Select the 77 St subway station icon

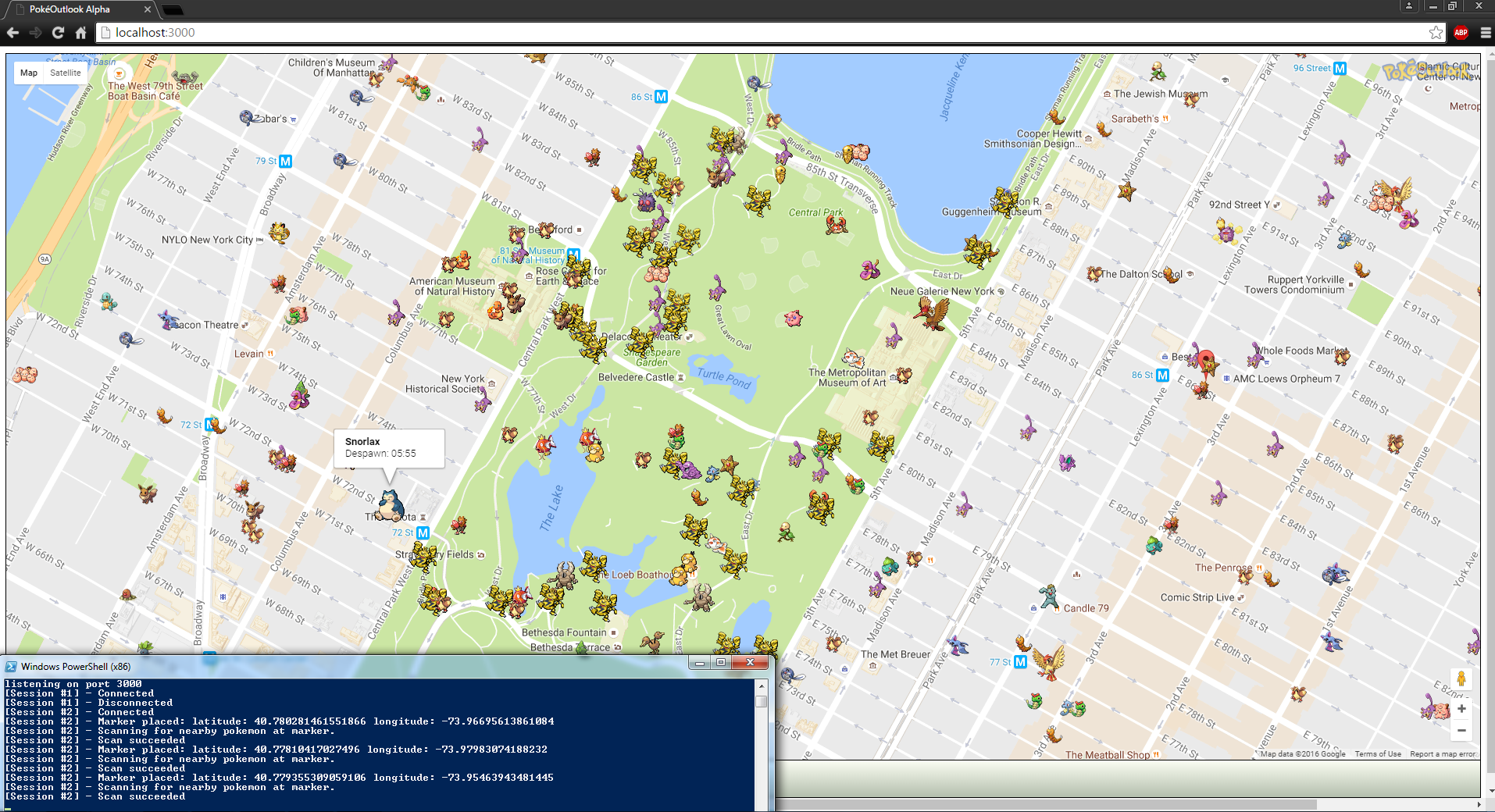1020,662
